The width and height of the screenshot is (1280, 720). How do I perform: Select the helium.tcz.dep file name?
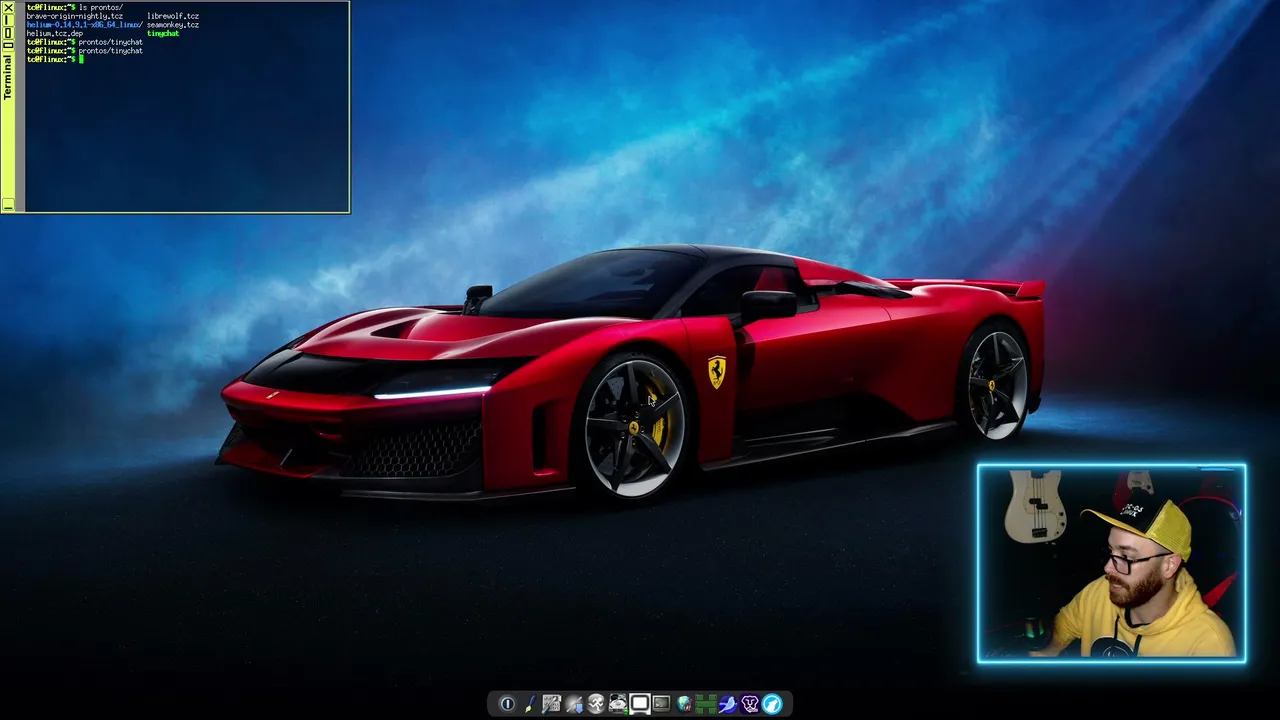tap(55, 33)
